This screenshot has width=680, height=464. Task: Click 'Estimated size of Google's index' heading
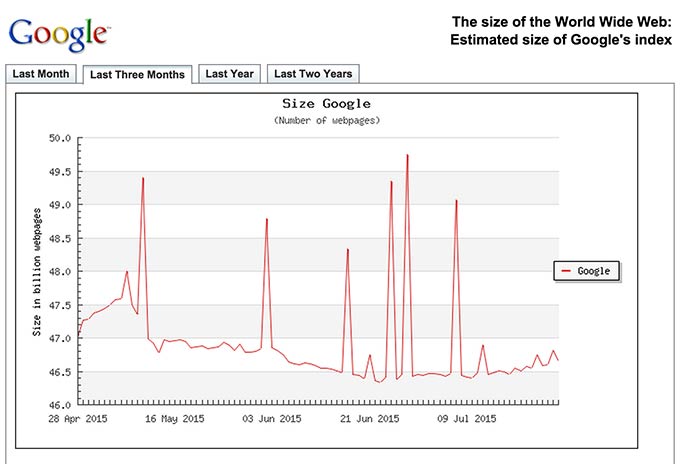[561, 39]
